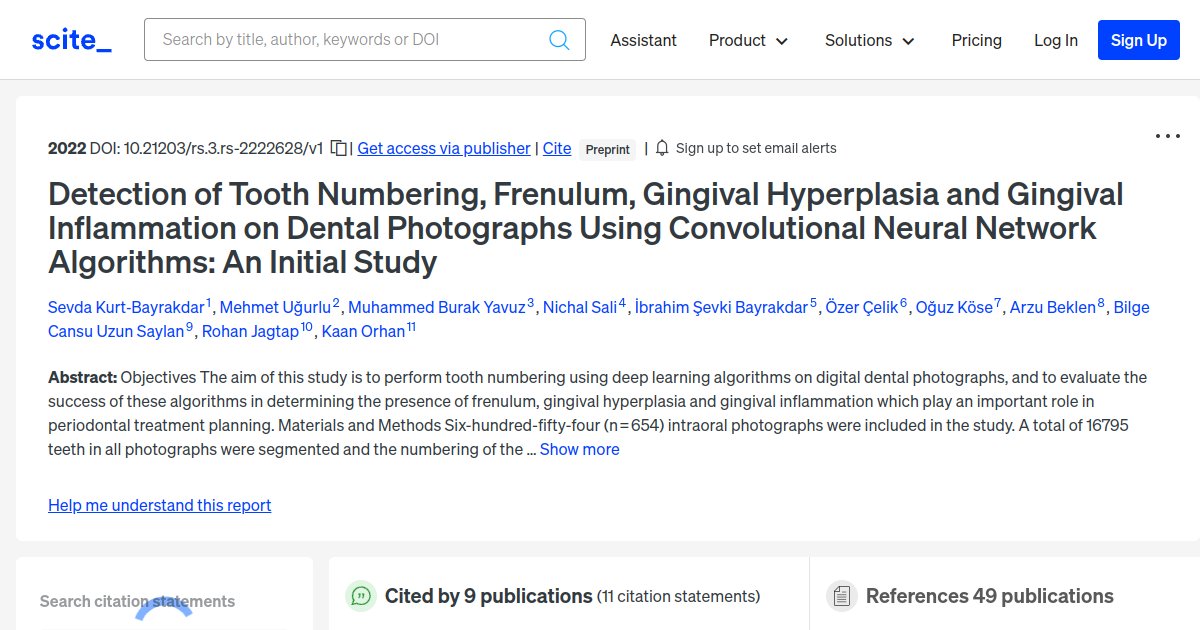Focus the title, author, keywords search field
Image resolution: width=1200 pixels, height=630 pixels.
(350, 40)
